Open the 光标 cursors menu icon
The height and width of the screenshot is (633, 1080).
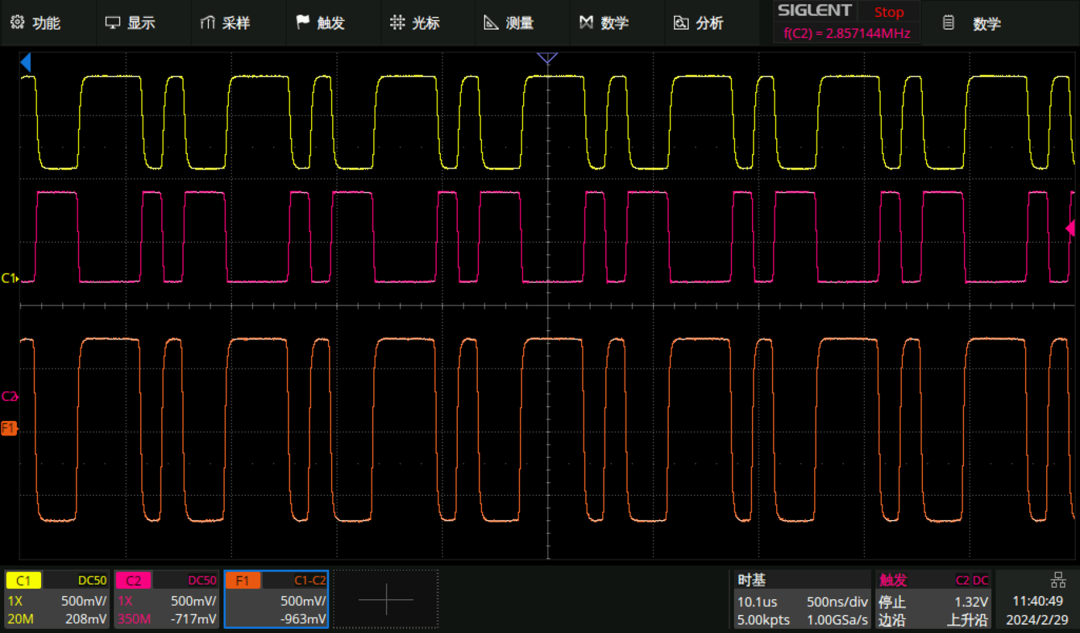tap(397, 23)
